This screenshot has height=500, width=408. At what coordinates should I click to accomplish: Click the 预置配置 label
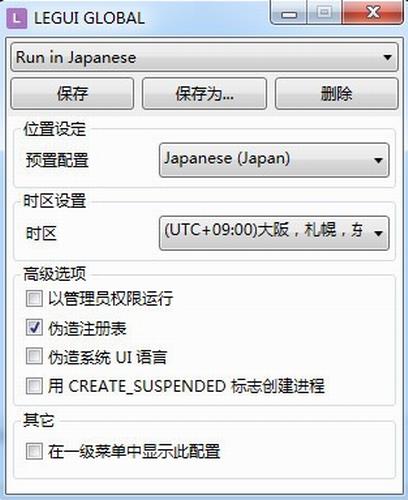pyautogui.click(x=57, y=160)
